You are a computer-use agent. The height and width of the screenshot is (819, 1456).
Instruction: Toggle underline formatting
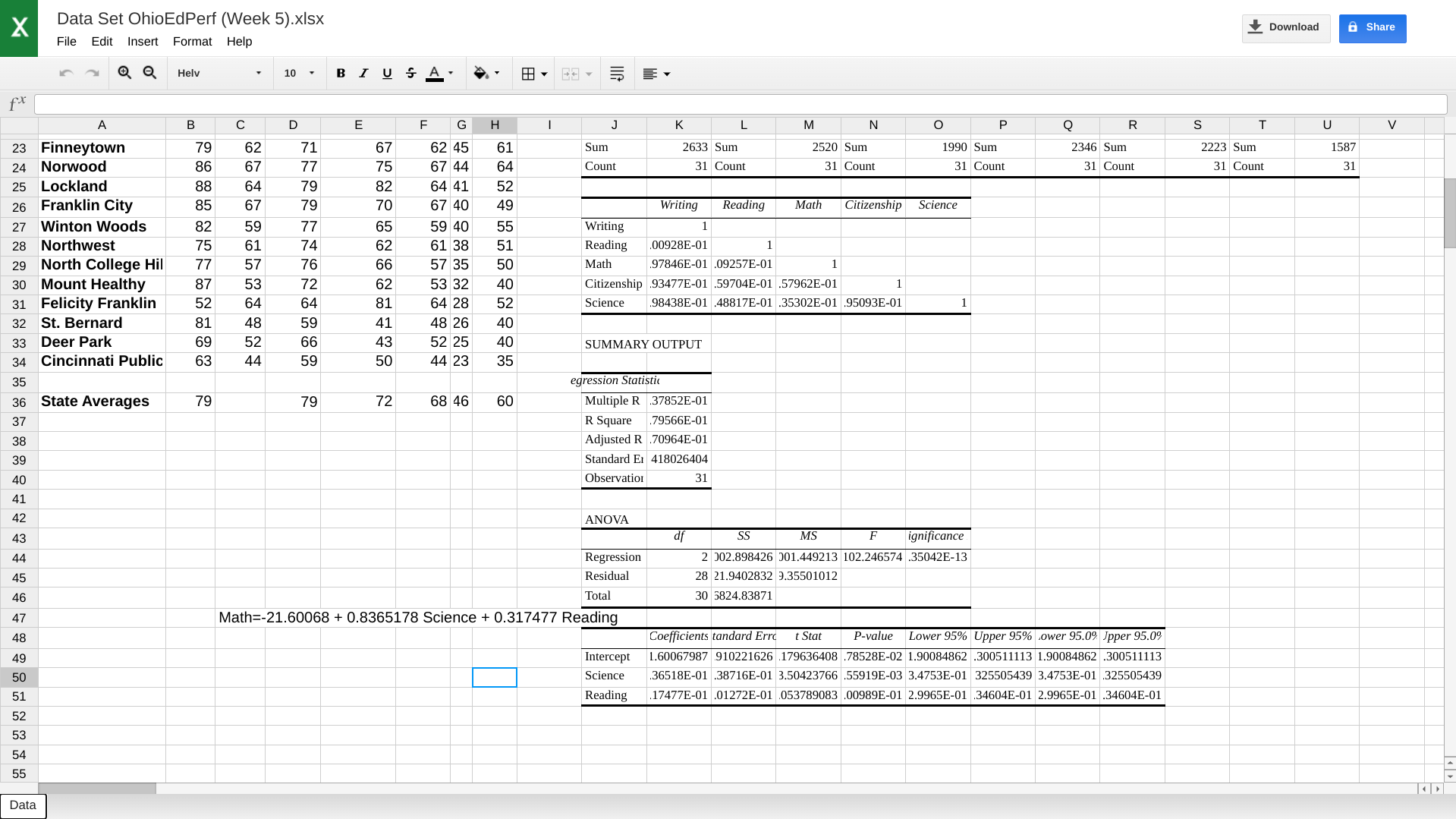coord(387,74)
